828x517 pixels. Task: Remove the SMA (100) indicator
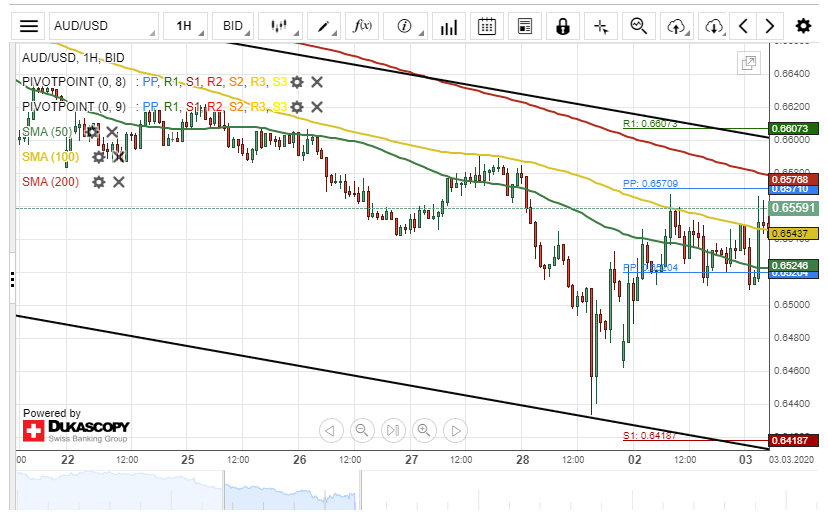coord(119,157)
